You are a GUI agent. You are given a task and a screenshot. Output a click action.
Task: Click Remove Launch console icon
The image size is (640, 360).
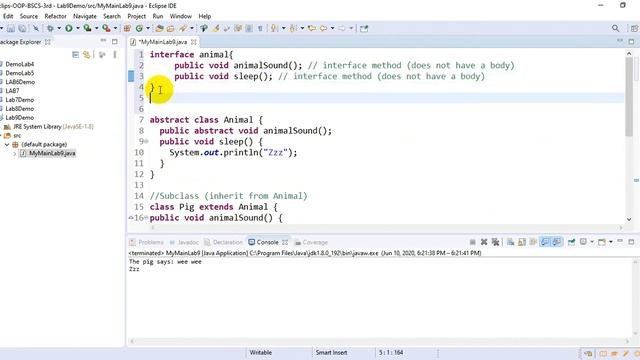484,242
